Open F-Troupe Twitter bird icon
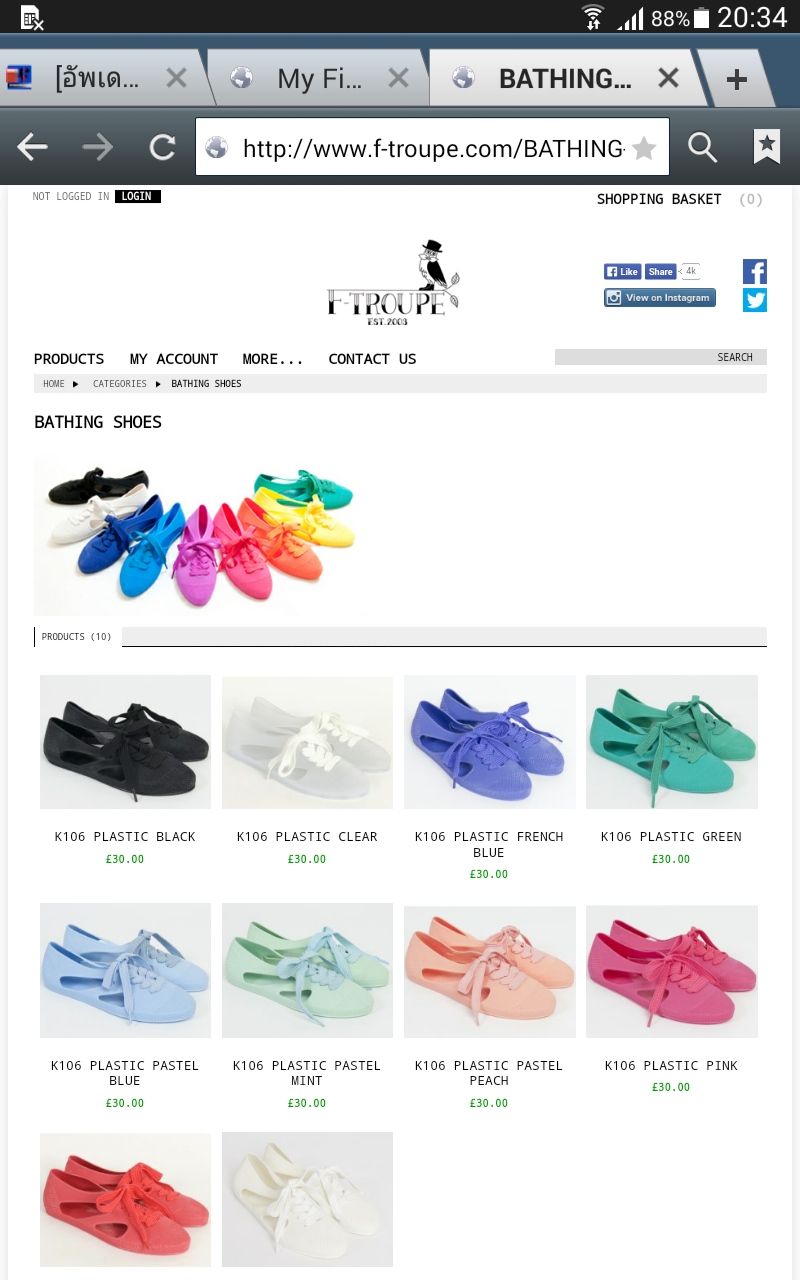800x1280 pixels. tap(755, 300)
